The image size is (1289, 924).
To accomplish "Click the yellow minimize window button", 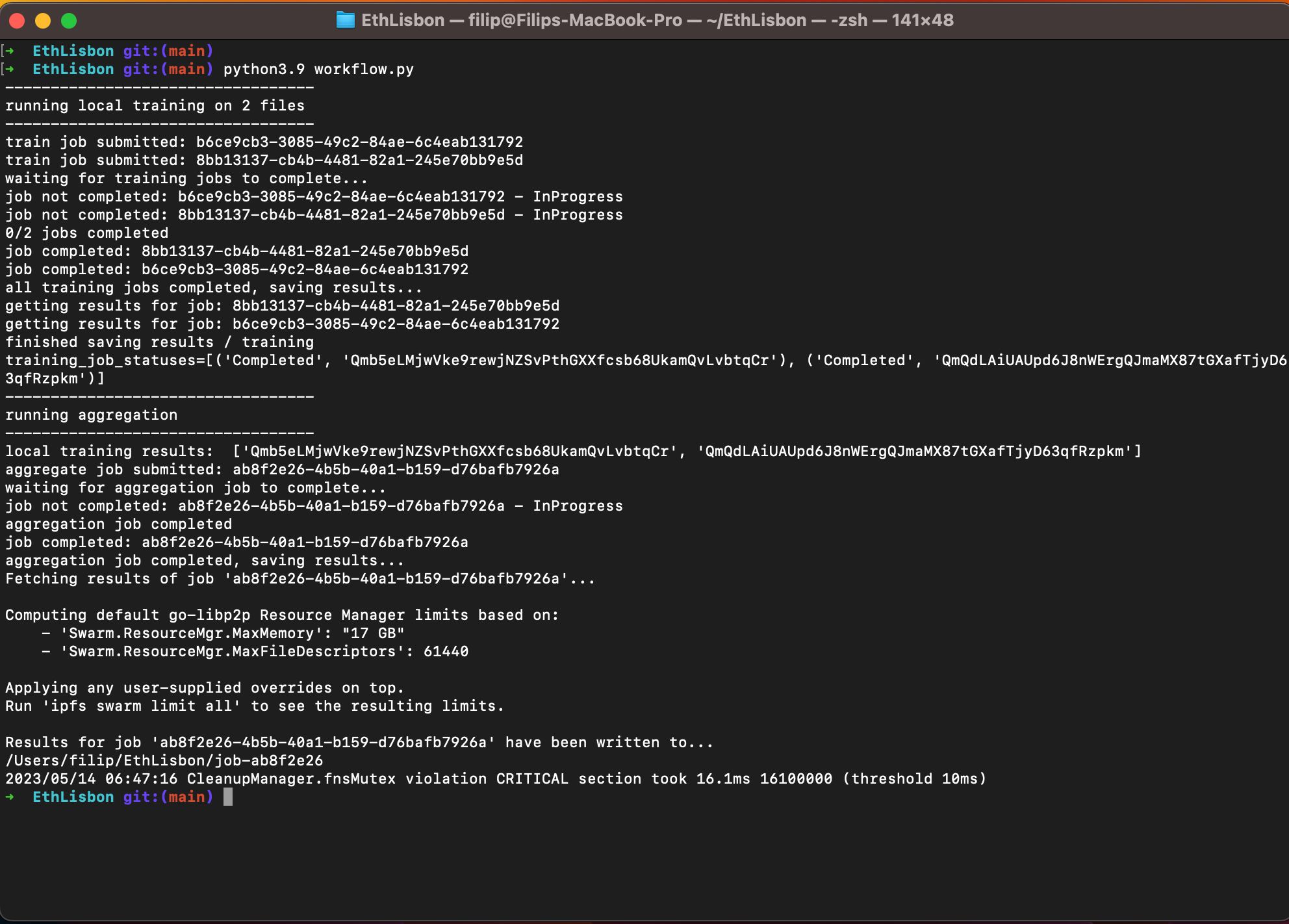I will [43, 21].
